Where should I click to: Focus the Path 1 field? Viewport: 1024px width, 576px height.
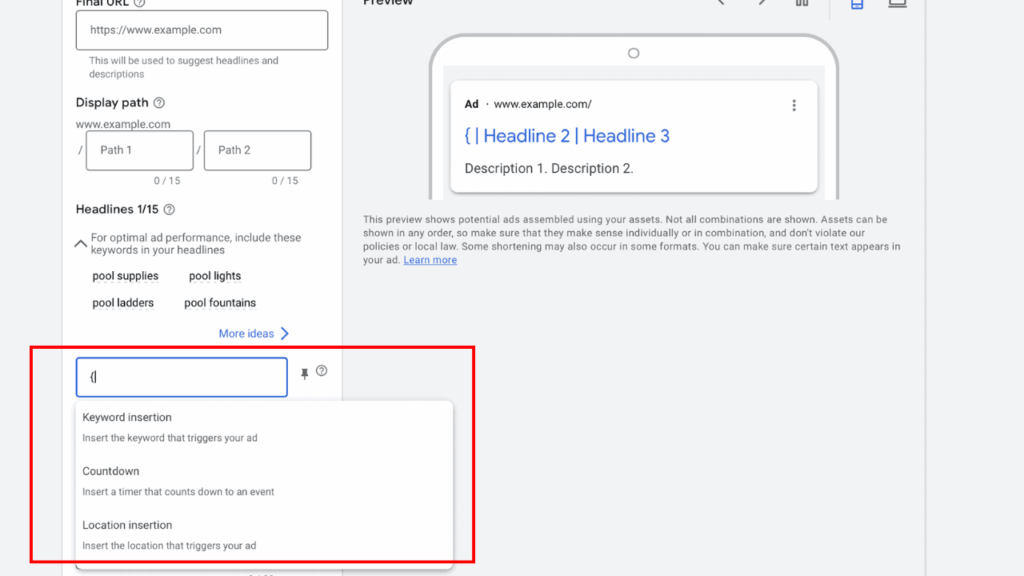coord(140,150)
